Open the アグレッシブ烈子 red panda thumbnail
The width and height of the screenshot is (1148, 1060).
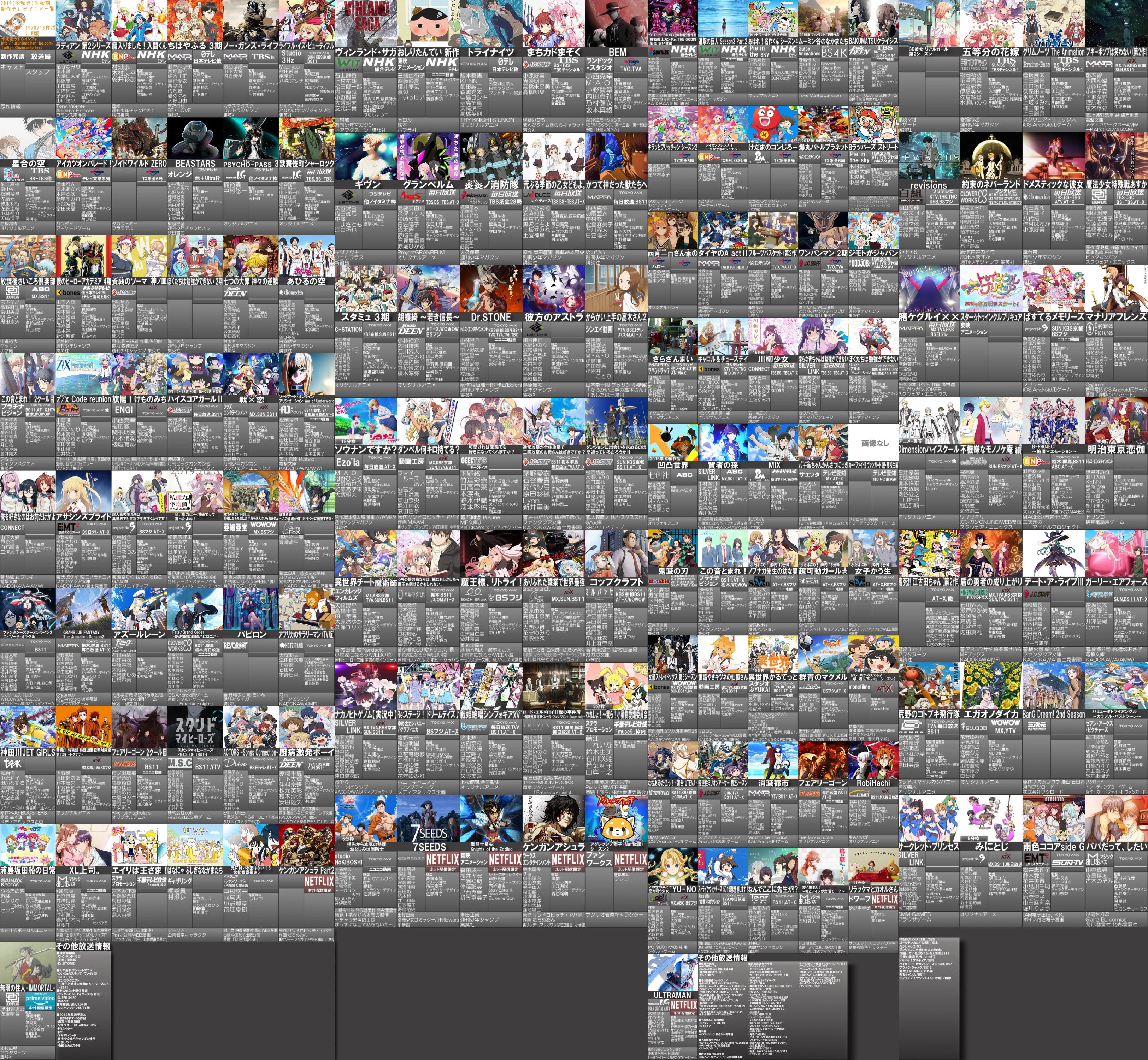coord(617,818)
